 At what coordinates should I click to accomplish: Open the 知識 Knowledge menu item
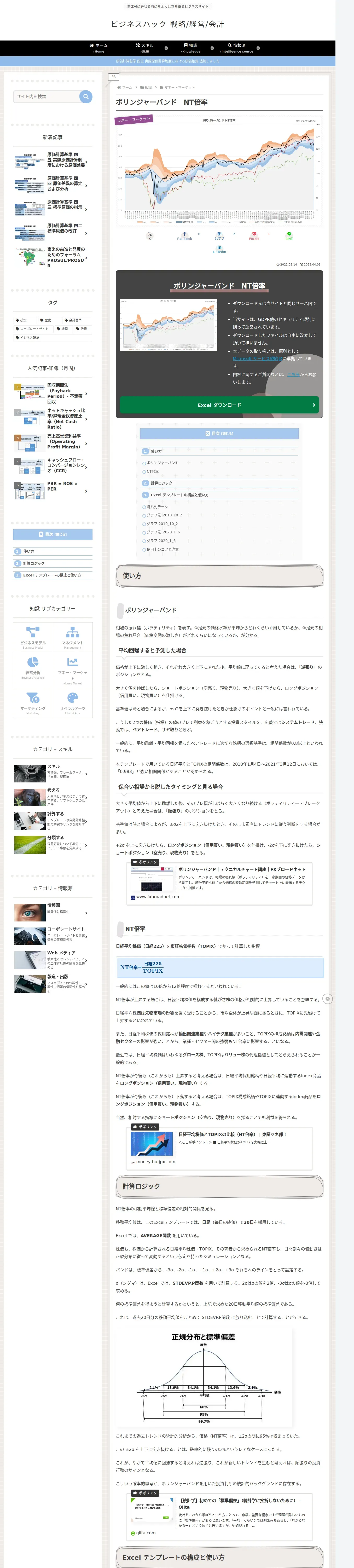(190, 48)
